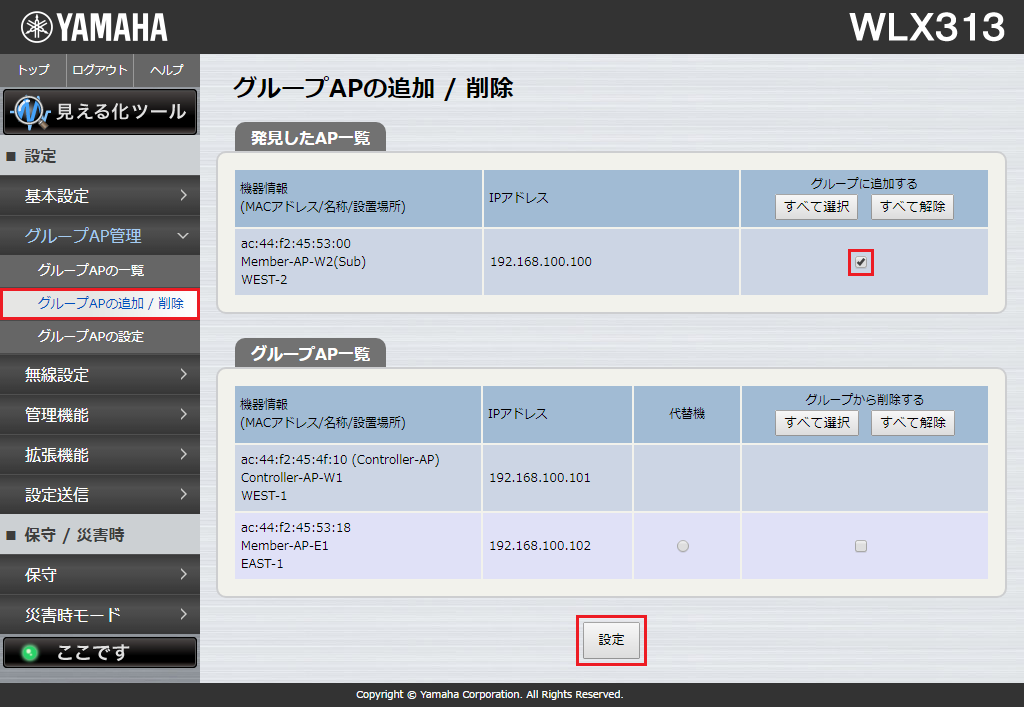Click すべて選択 under グループに追加する

(816, 207)
